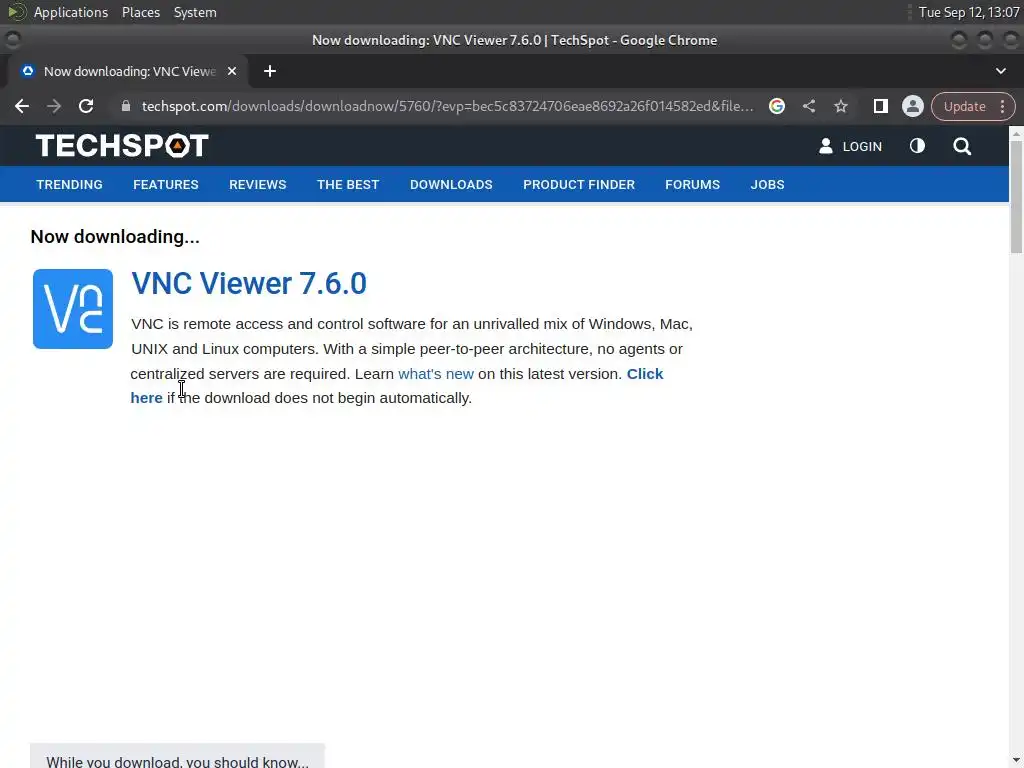The image size is (1024, 768).
Task: Click the window menu button in title bar
Action: tap(12, 40)
